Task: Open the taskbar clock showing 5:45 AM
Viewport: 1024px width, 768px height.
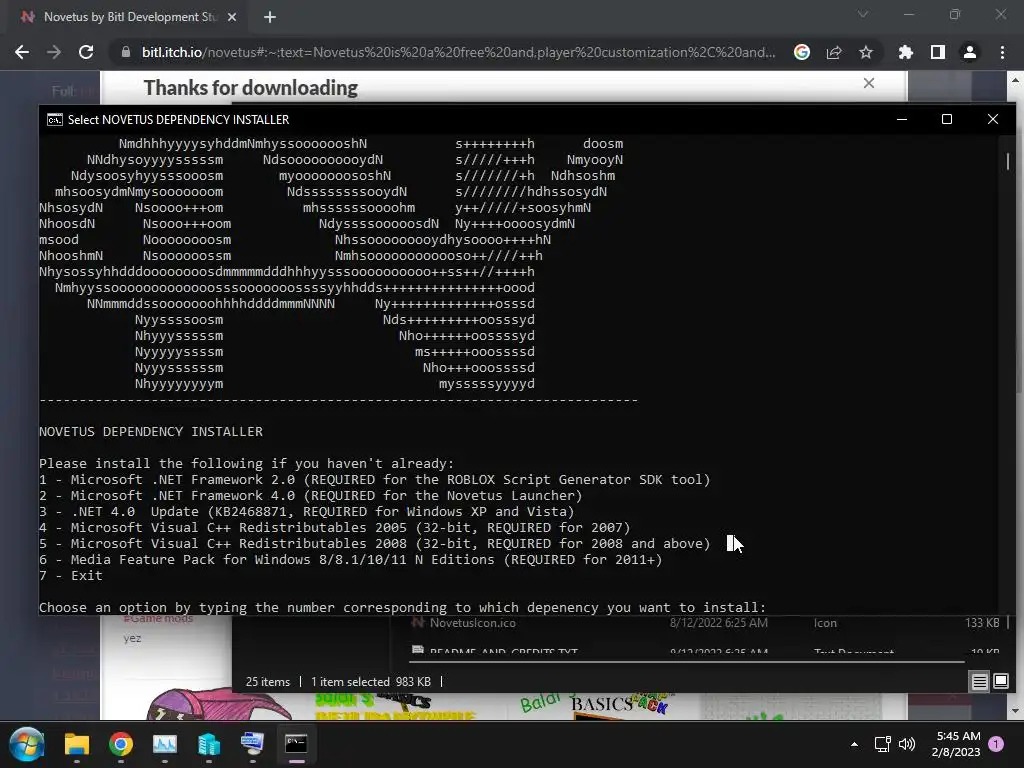Action: (x=957, y=744)
